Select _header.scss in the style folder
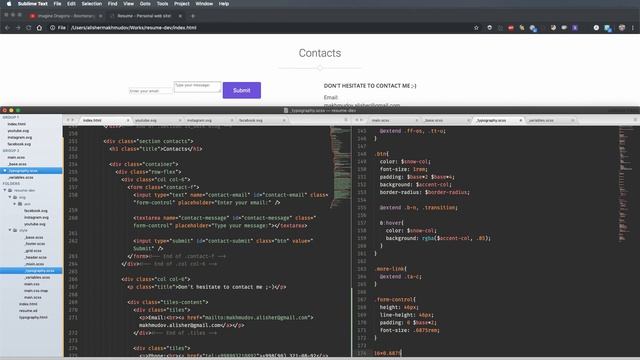The width and height of the screenshot is (640, 360). 35,257
